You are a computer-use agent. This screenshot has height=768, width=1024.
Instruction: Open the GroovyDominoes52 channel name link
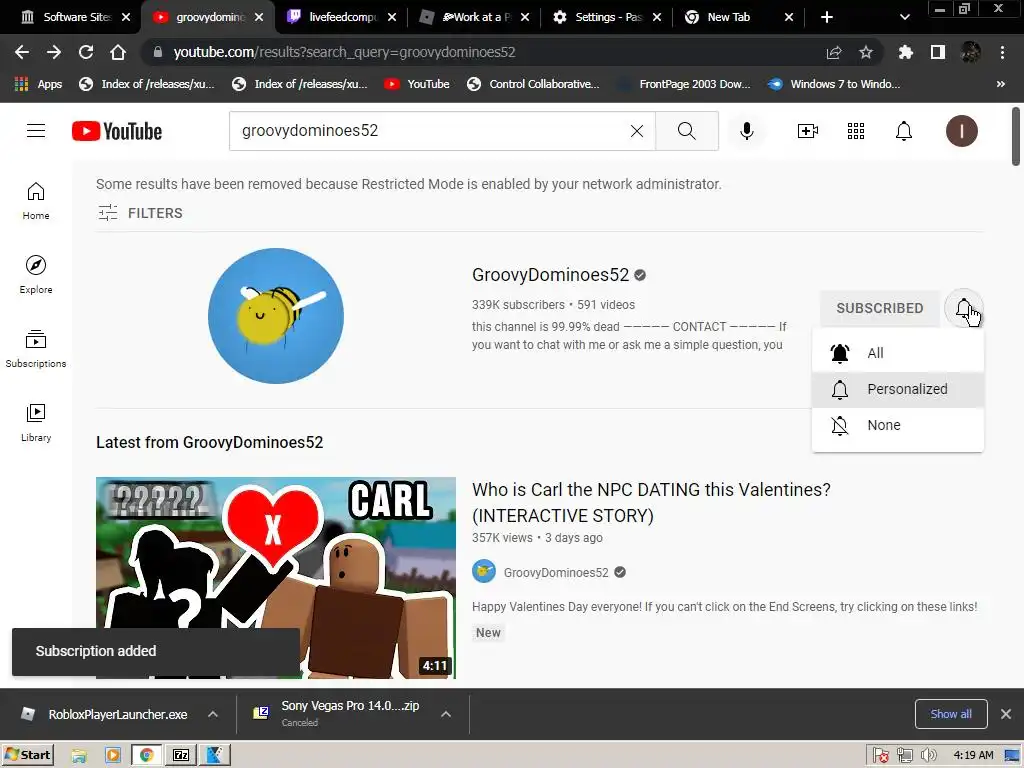551,274
